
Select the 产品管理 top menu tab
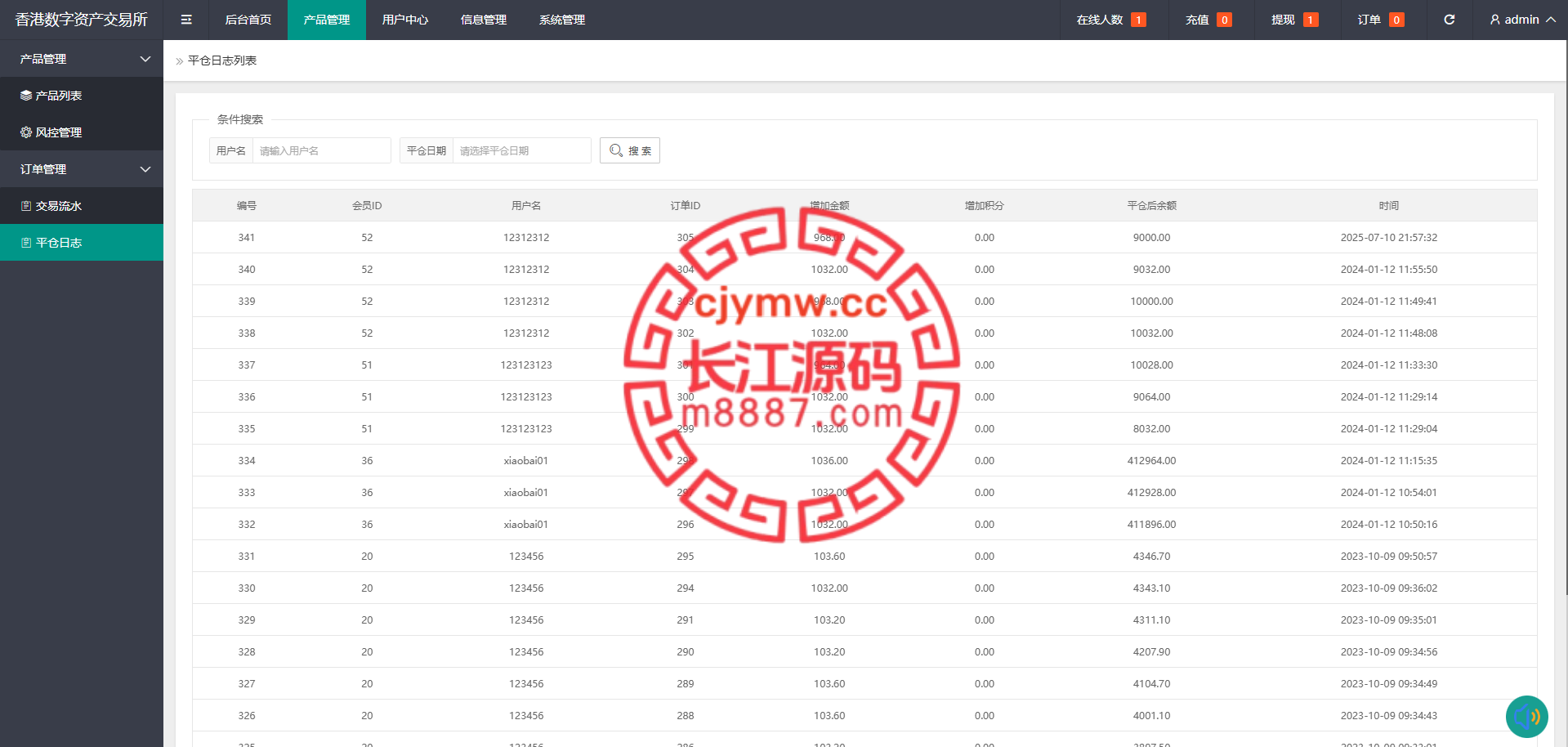[327, 20]
